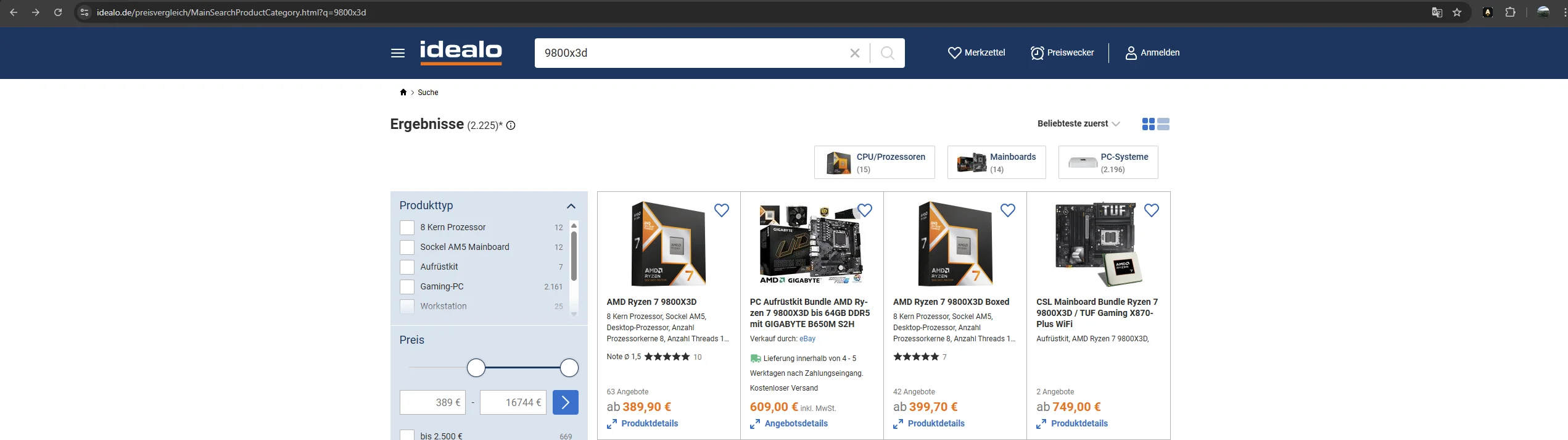Image resolution: width=1568 pixels, height=440 pixels.
Task: Open the Ryzen 7 9800X3D Boxed image
Action: tap(955, 244)
